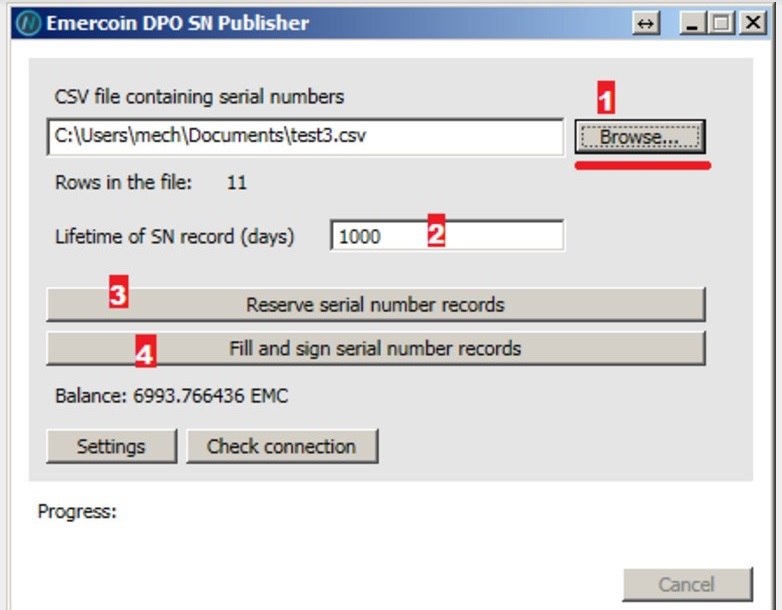Click Reserve serial number records
The width and height of the screenshot is (782, 610).
[376, 304]
